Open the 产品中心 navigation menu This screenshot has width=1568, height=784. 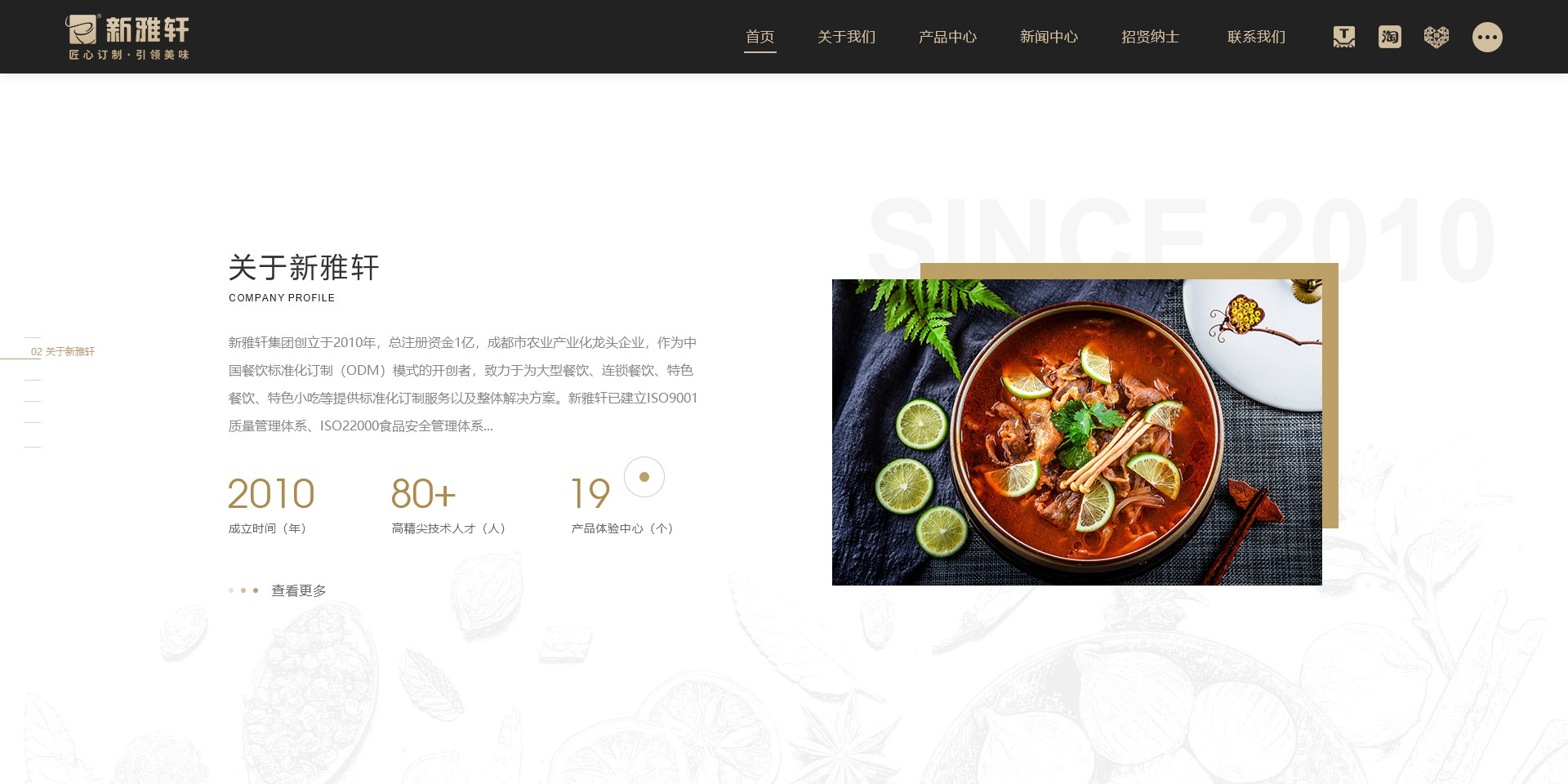click(x=947, y=37)
